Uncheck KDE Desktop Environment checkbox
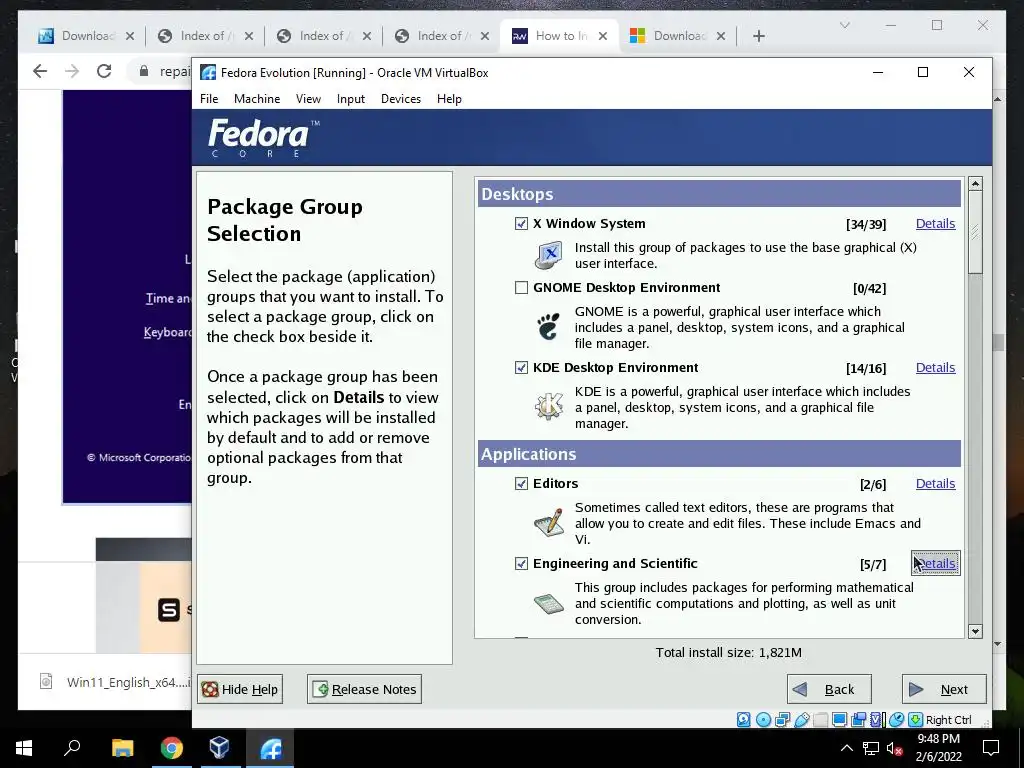The image size is (1024, 768). point(521,367)
